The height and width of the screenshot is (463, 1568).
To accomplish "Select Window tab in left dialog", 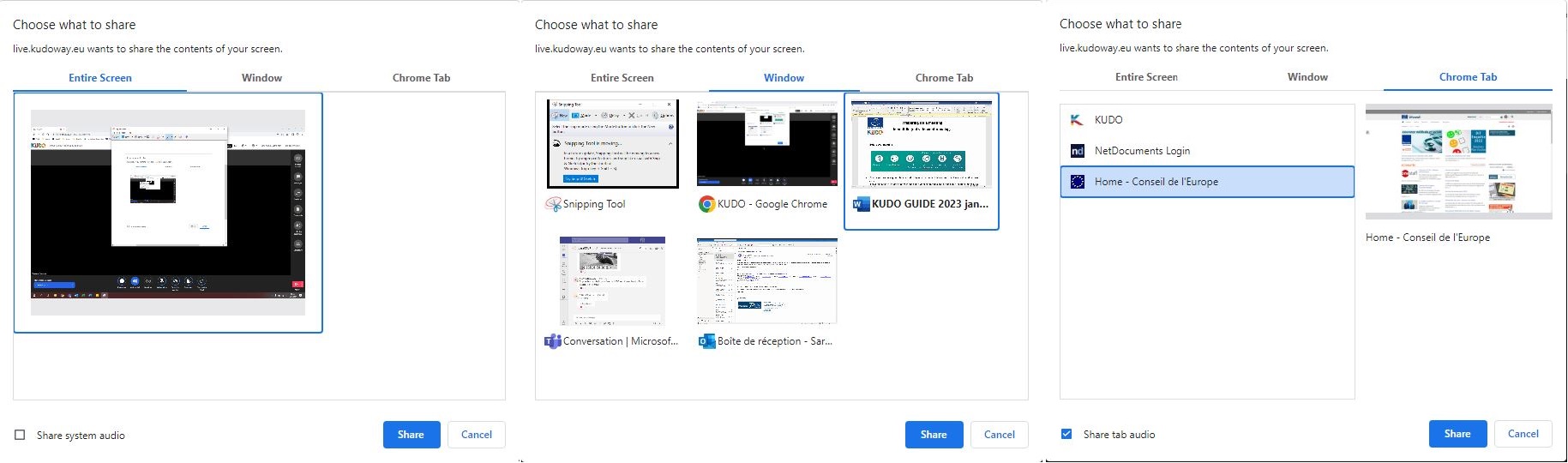I will 261,78.
